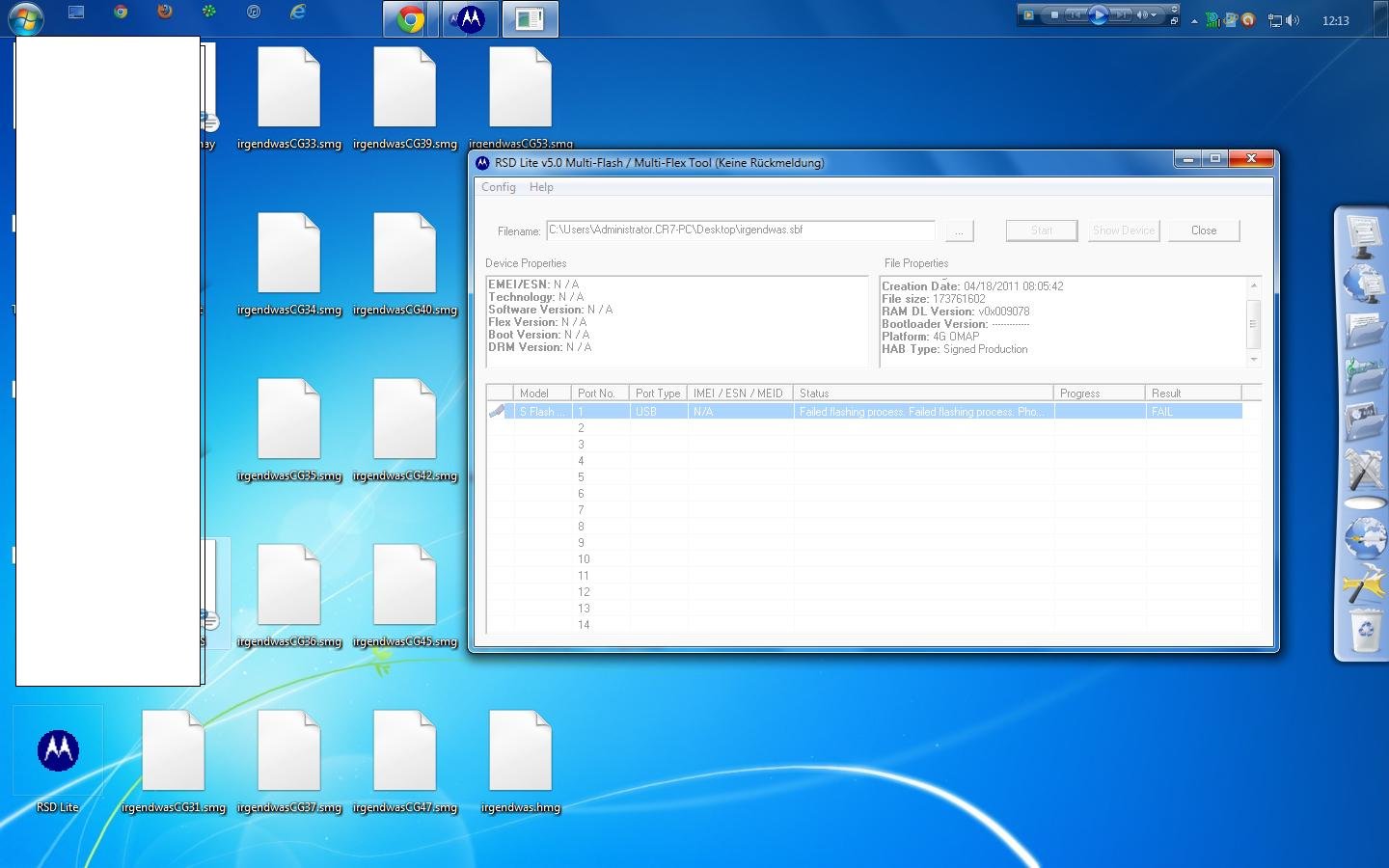Viewport: 1389px width, 868px height.
Task: Open the globe network icon in side dock
Action: [1364, 285]
